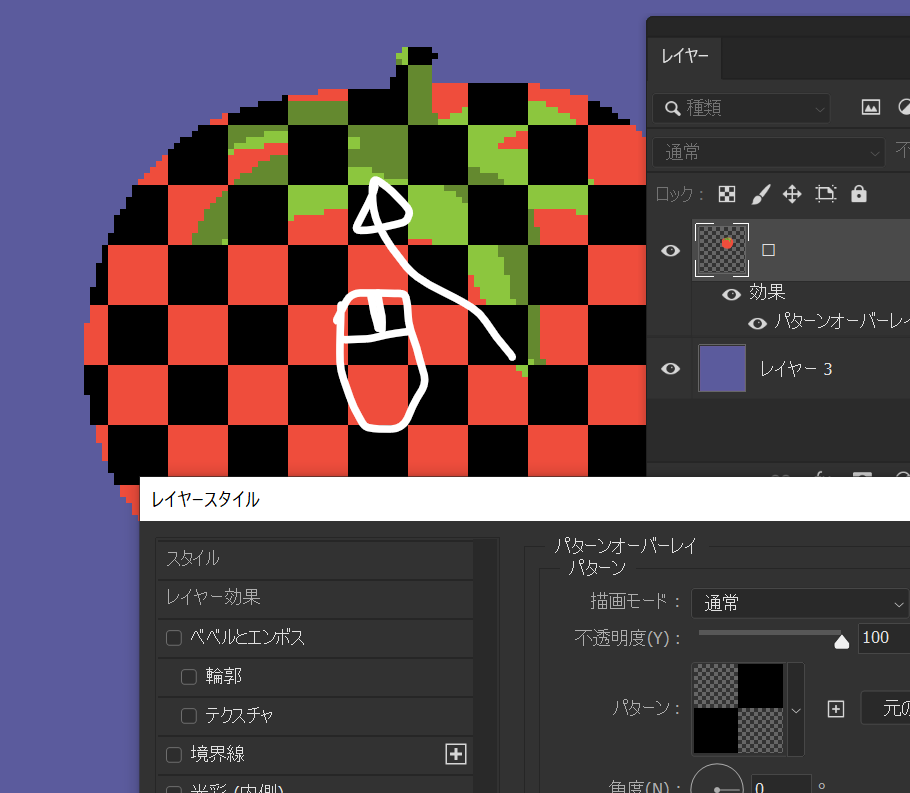Image resolution: width=910 pixels, height=793 pixels.
Task: Select the レイヤー panel tab
Action: point(684,57)
